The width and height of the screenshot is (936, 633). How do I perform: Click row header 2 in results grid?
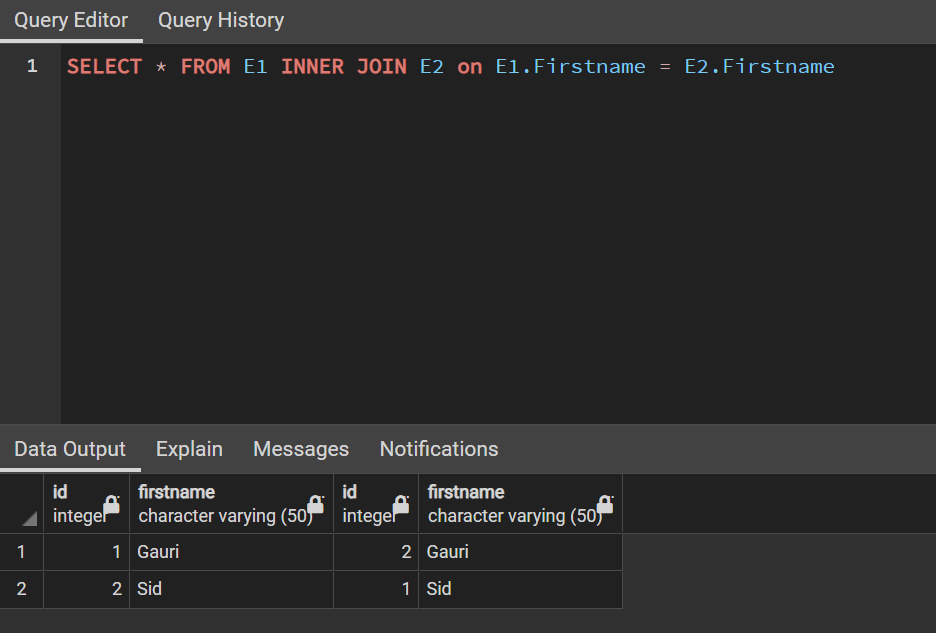(20, 589)
